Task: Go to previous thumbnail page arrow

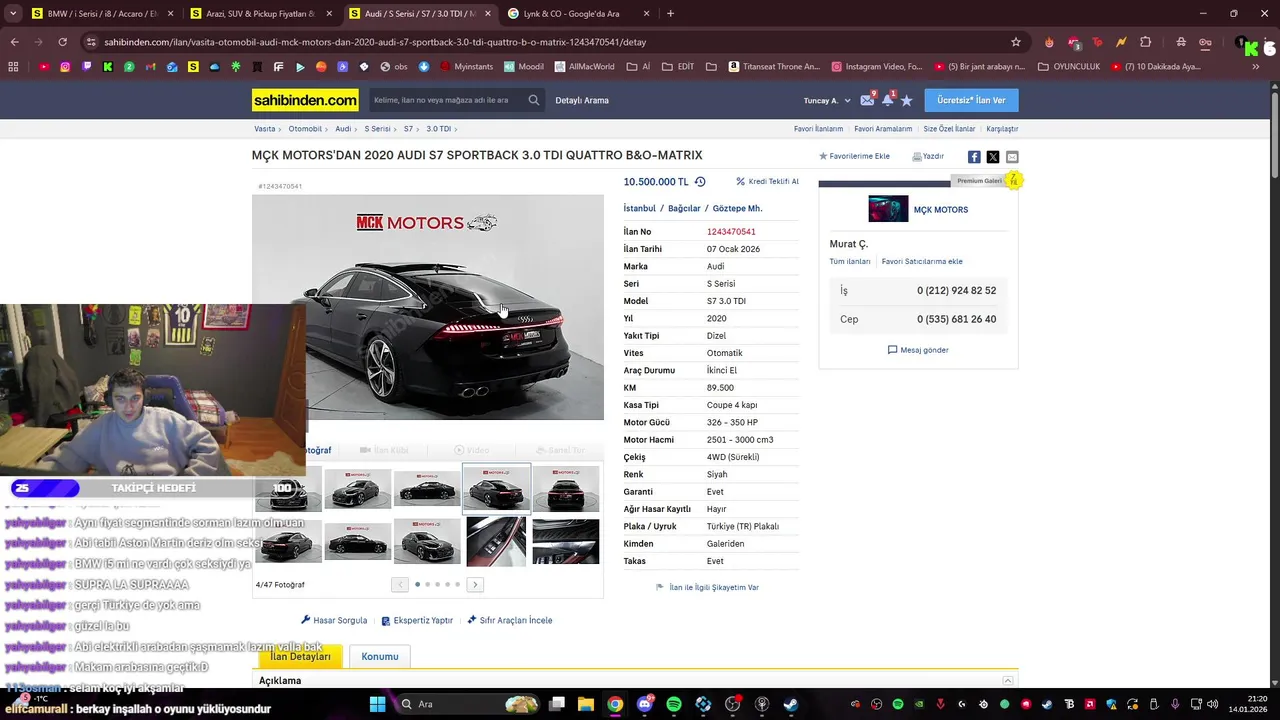Action: [x=400, y=584]
